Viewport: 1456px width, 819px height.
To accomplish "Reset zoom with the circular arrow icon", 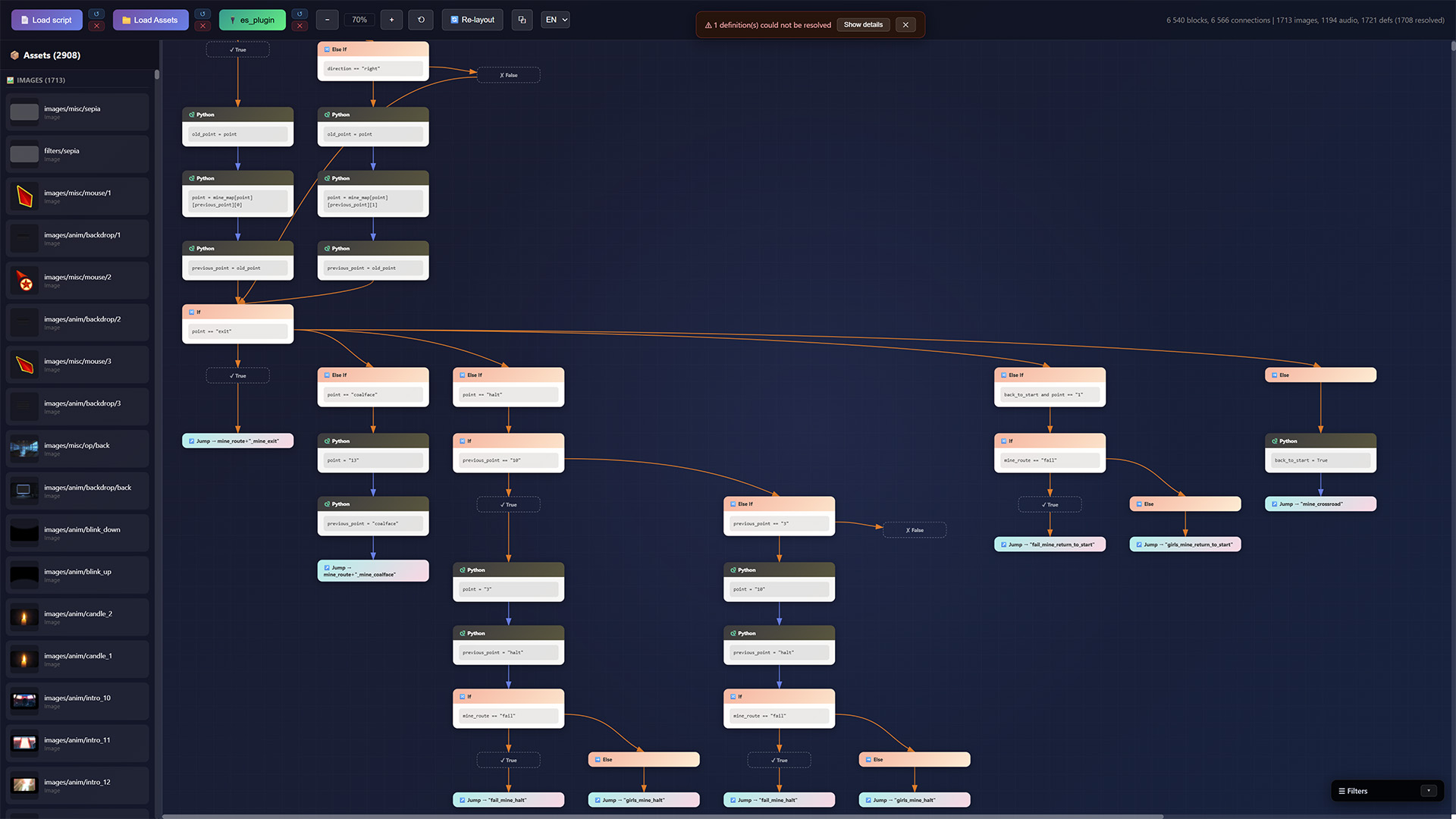I will point(421,20).
